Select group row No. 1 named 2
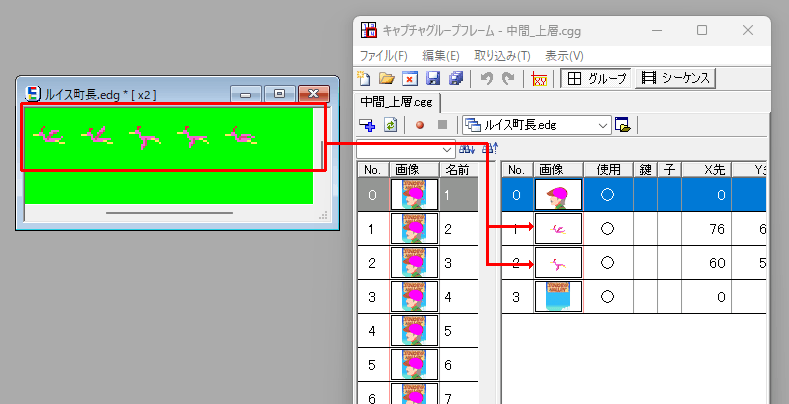This screenshot has height=404, width=789. point(418,229)
